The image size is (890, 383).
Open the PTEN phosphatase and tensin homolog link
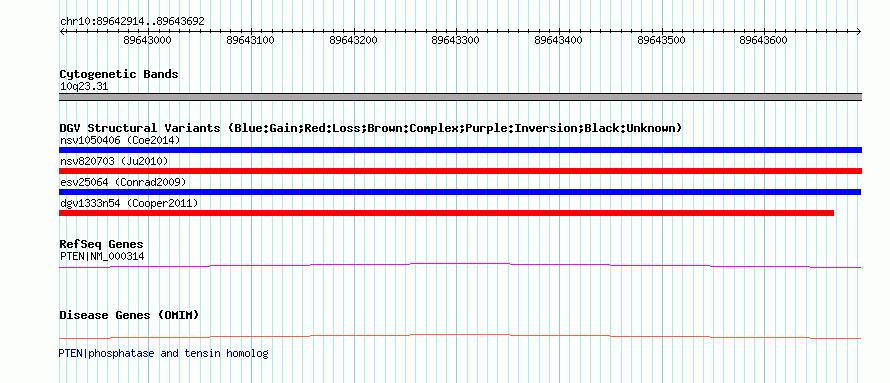coord(163,353)
